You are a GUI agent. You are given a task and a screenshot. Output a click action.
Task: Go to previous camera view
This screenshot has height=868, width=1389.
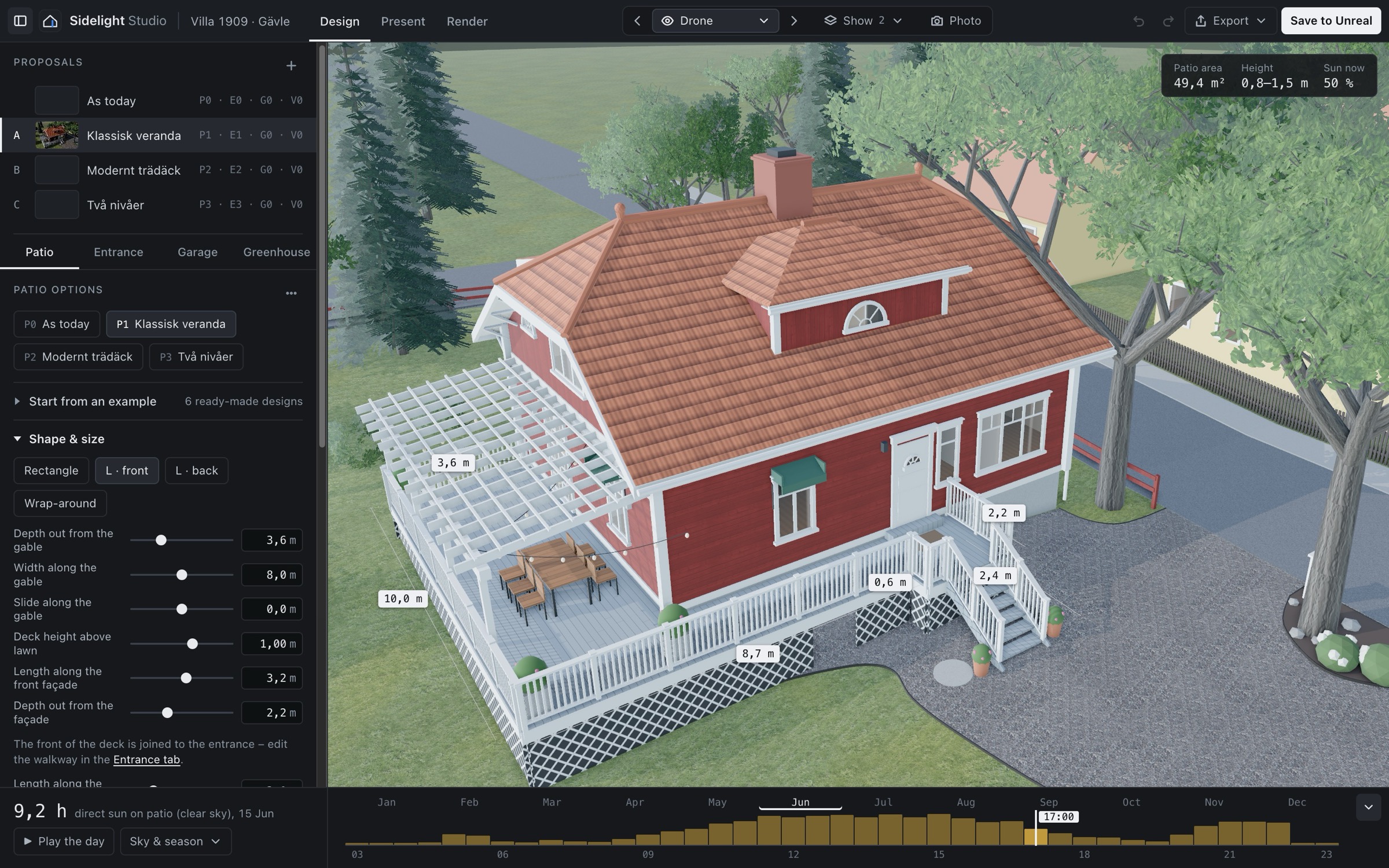pyautogui.click(x=637, y=21)
